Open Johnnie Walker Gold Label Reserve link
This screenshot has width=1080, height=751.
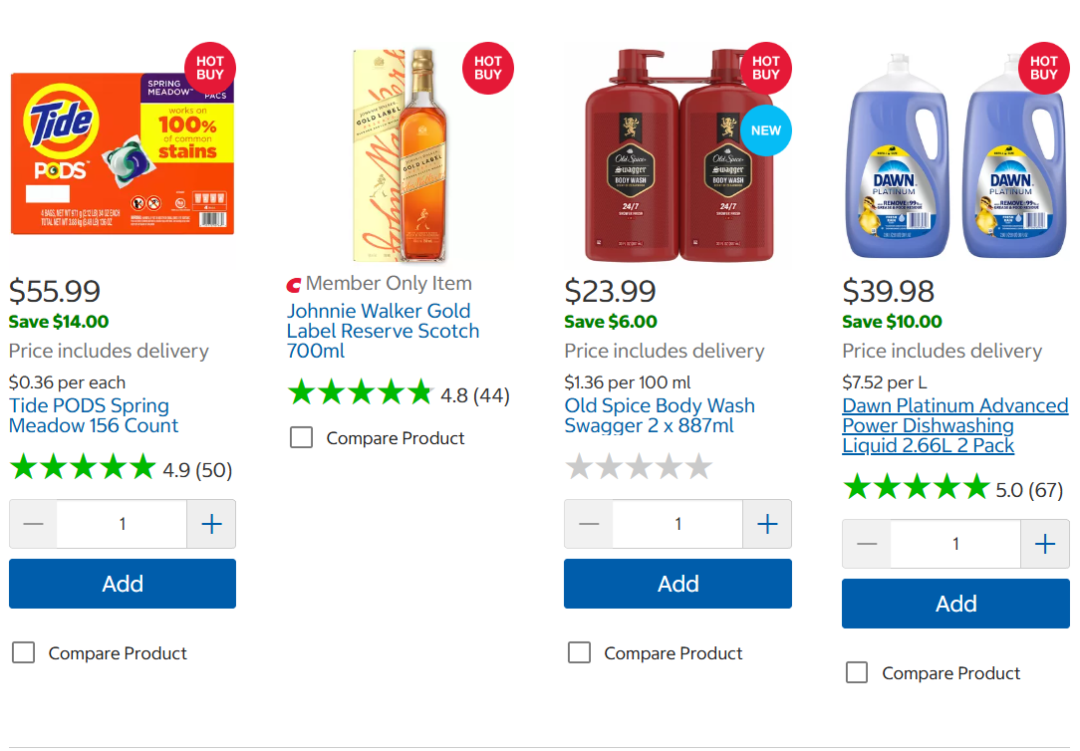(x=383, y=331)
